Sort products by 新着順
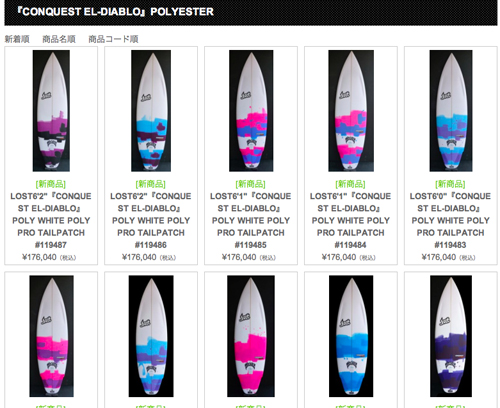The width and height of the screenshot is (500, 408). pos(17,39)
